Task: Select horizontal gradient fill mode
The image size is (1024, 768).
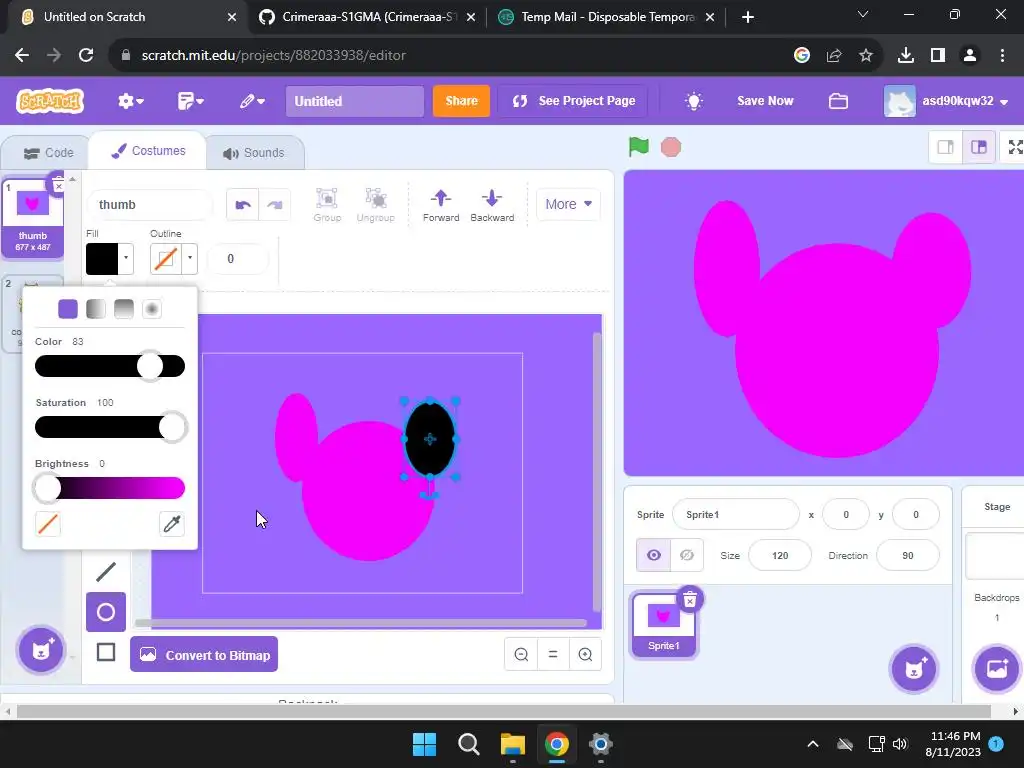Action: coord(96,309)
